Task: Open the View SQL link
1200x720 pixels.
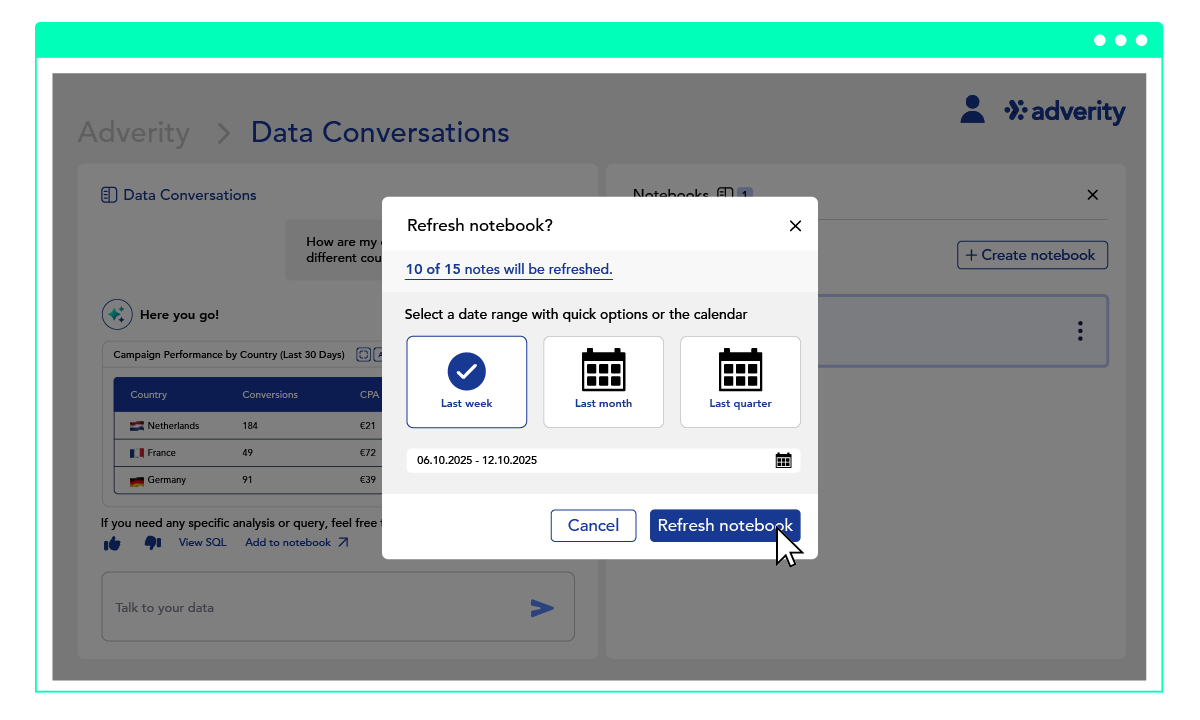Action: tap(202, 543)
